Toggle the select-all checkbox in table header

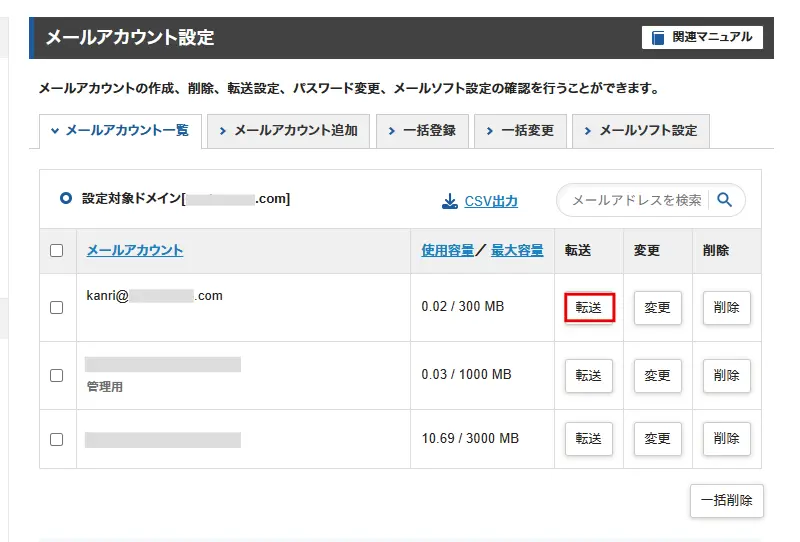57,251
